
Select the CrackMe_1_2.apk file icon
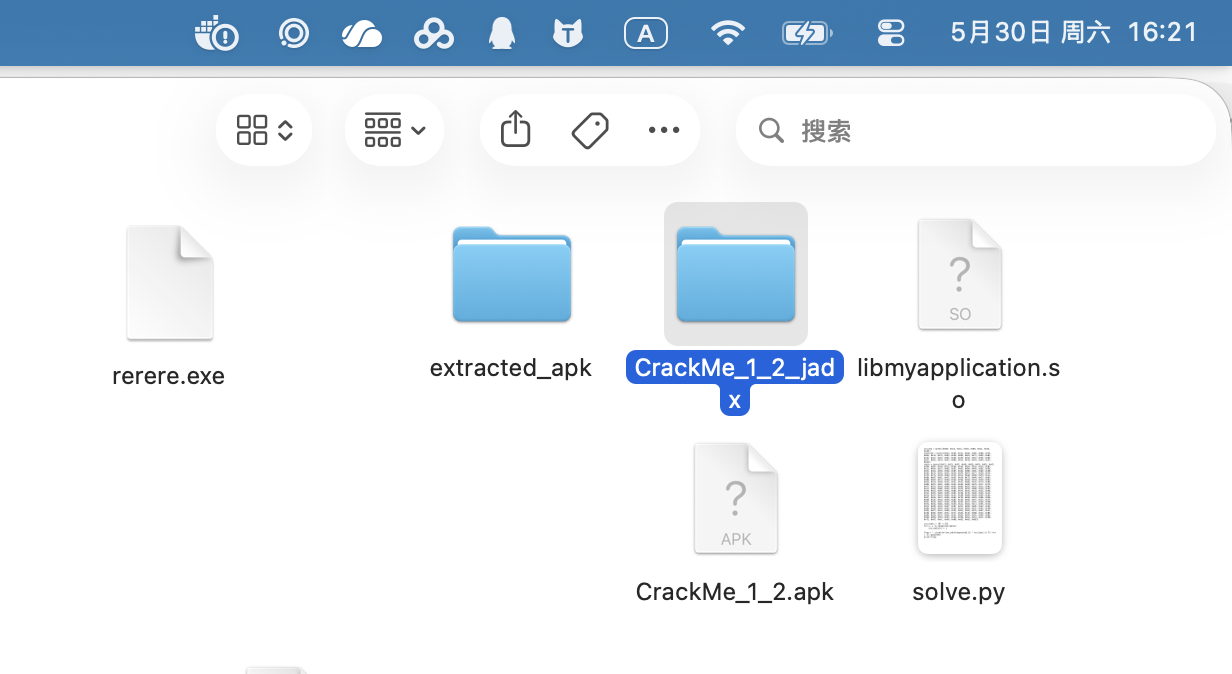click(735, 498)
